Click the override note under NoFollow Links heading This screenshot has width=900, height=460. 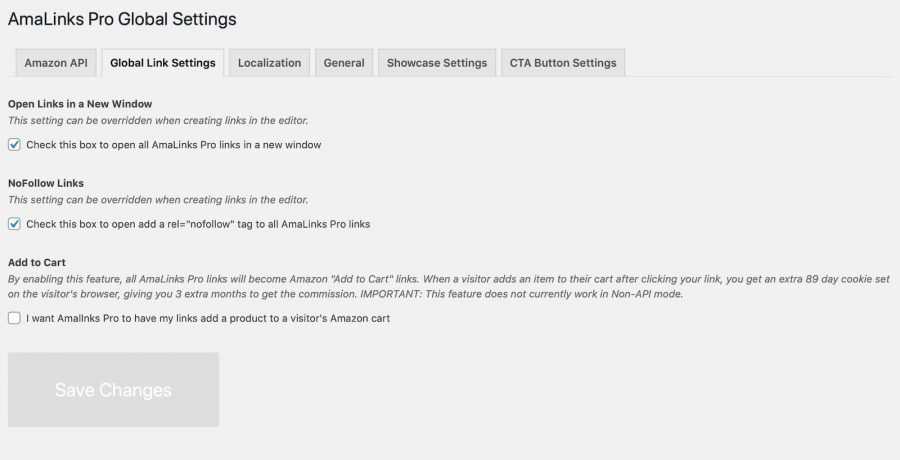coord(158,200)
